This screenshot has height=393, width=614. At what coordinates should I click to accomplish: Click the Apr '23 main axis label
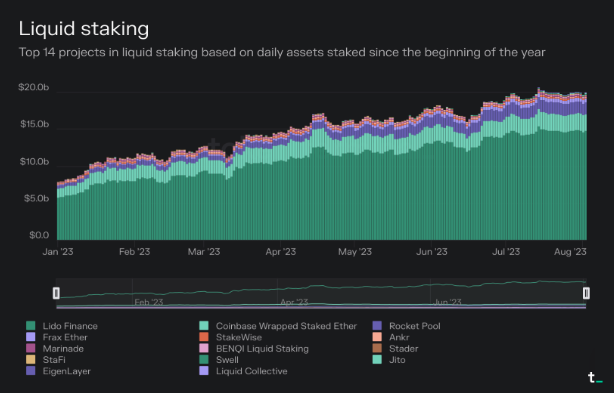(281, 252)
